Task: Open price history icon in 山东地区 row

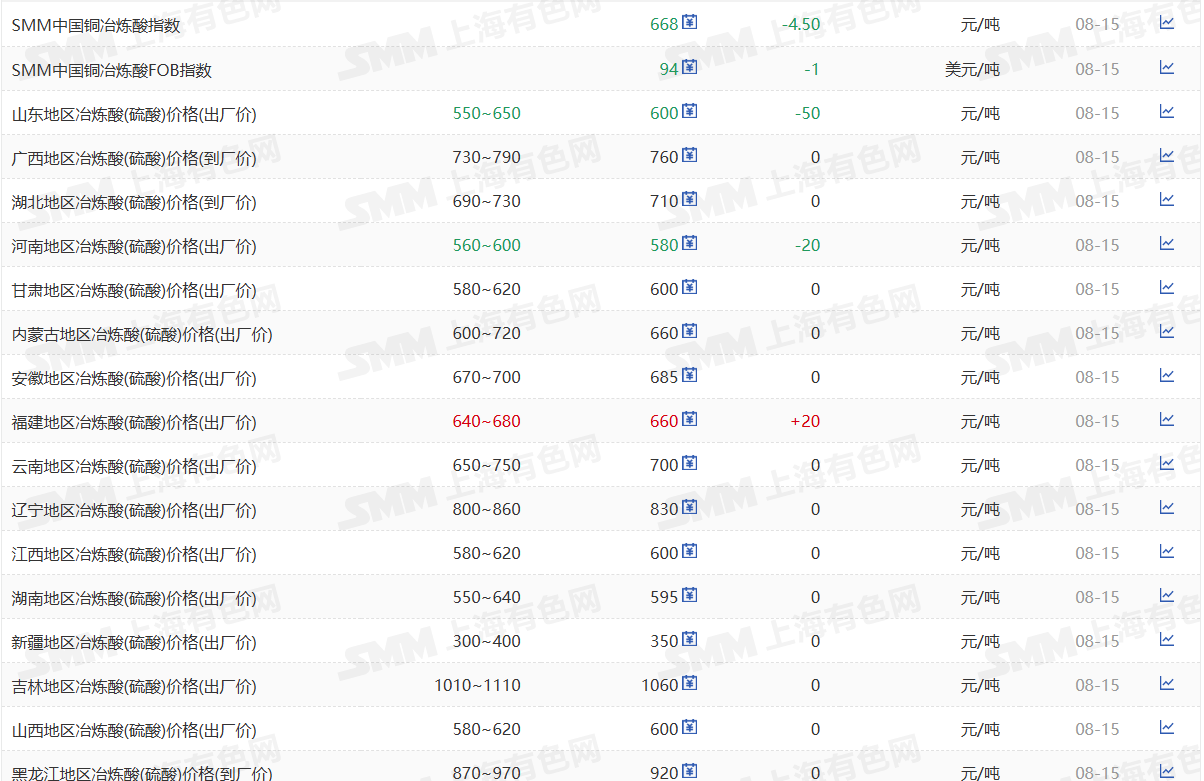Action: tap(689, 111)
